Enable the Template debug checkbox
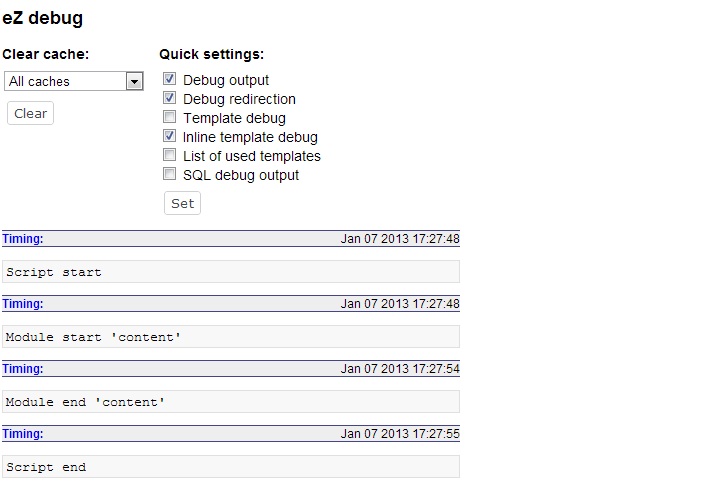The image size is (714, 492). click(169, 117)
